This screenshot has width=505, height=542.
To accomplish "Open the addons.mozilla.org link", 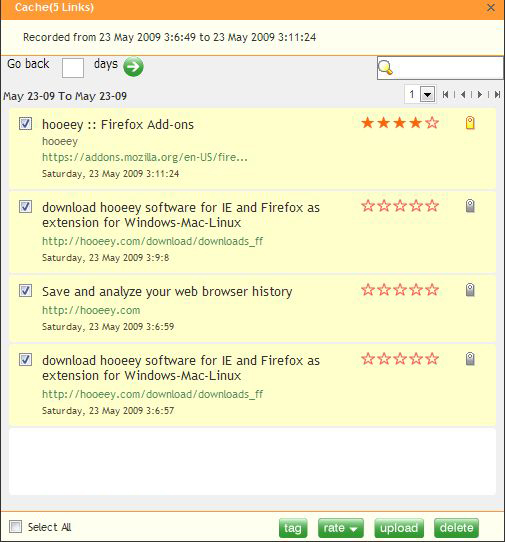I will (145, 157).
